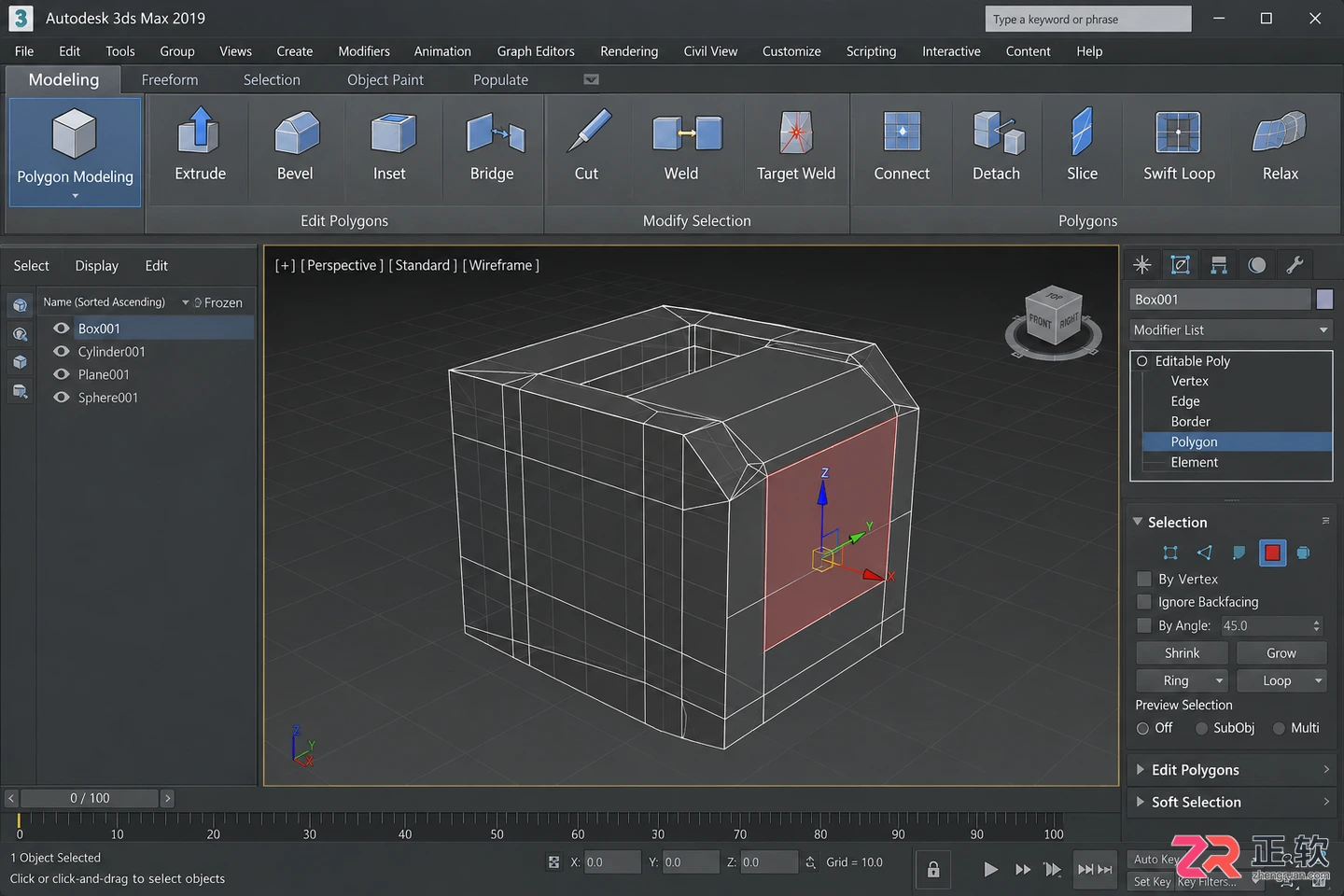1344x896 pixels.
Task: Click the object name field Box001
Action: 1220,300
